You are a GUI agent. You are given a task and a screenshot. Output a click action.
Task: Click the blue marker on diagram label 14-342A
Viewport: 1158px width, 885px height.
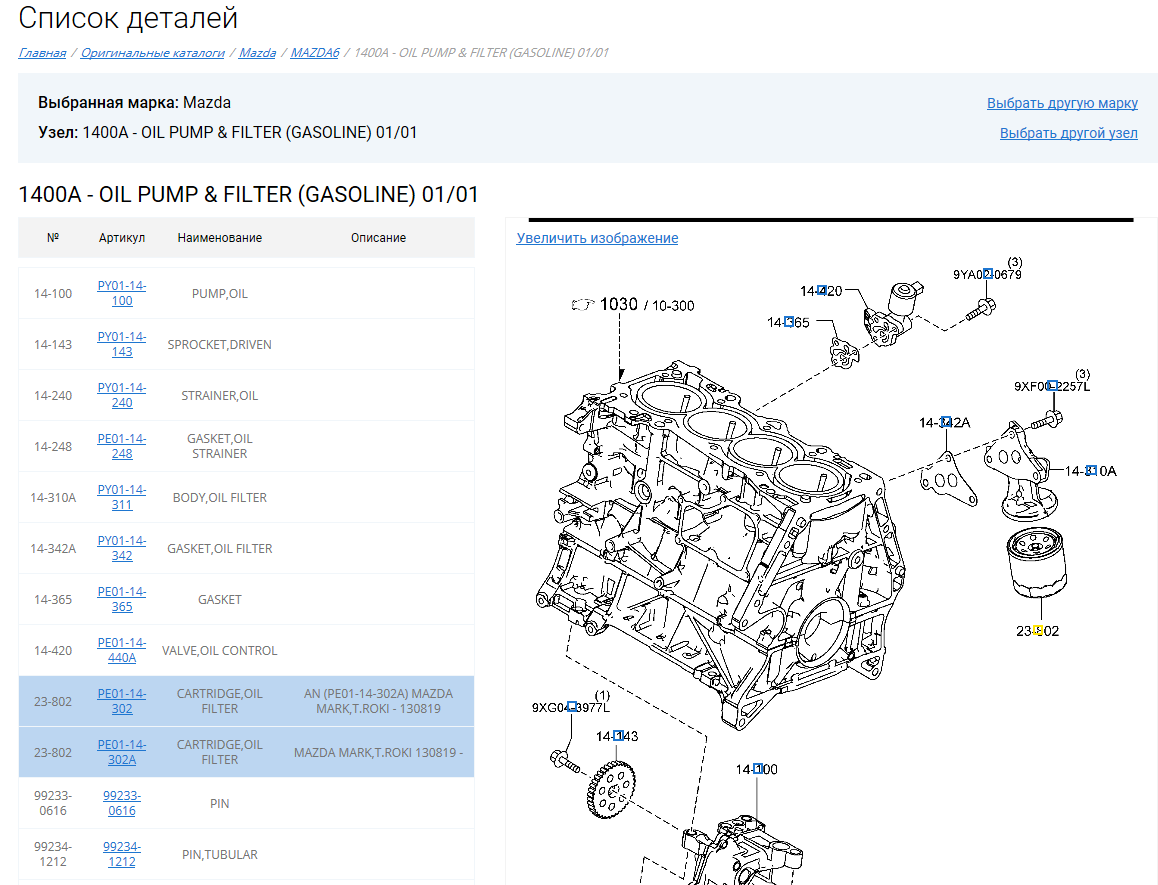tap(946, 422)
